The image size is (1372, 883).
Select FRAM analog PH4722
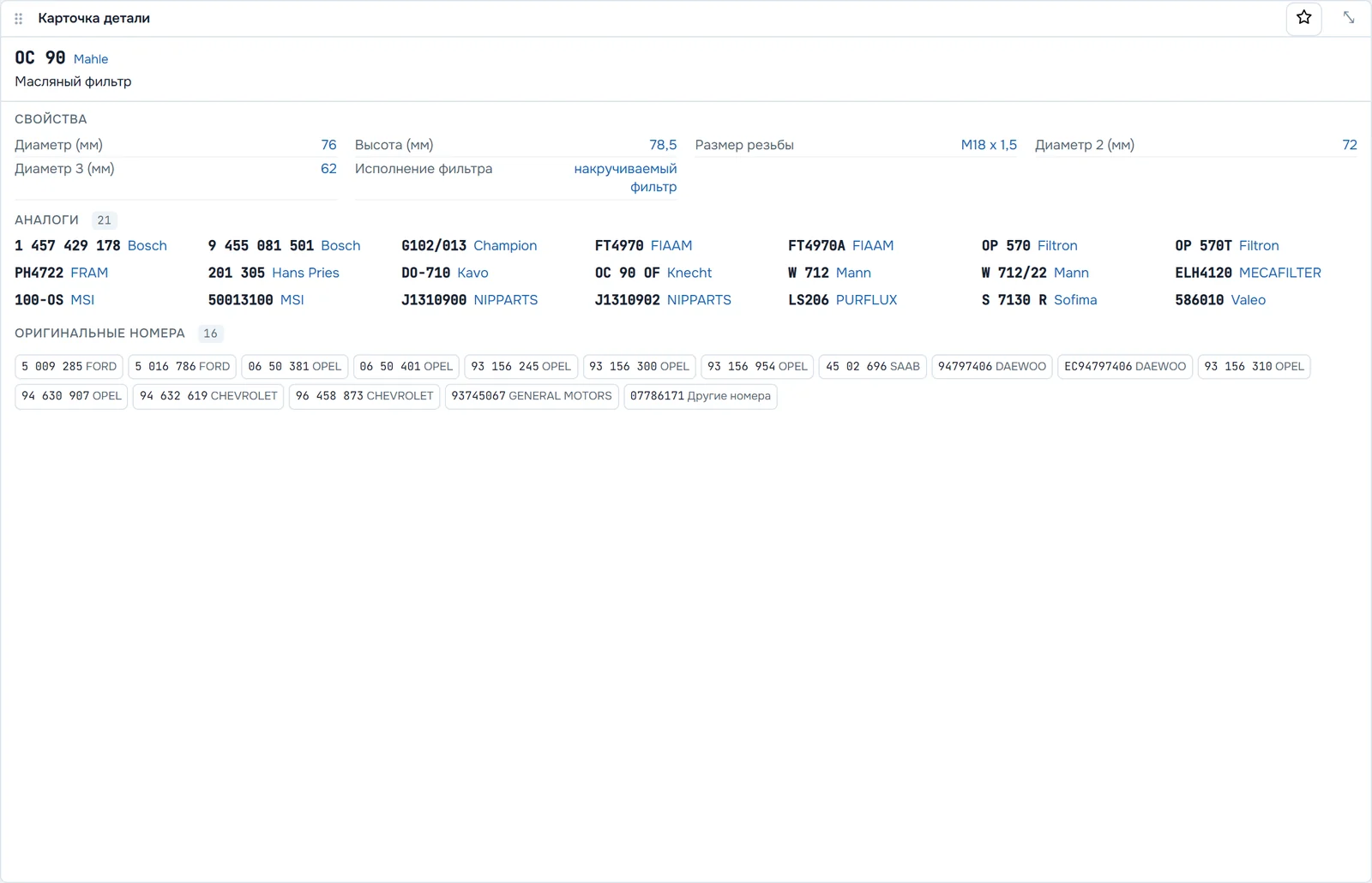(x=61, y=273)
